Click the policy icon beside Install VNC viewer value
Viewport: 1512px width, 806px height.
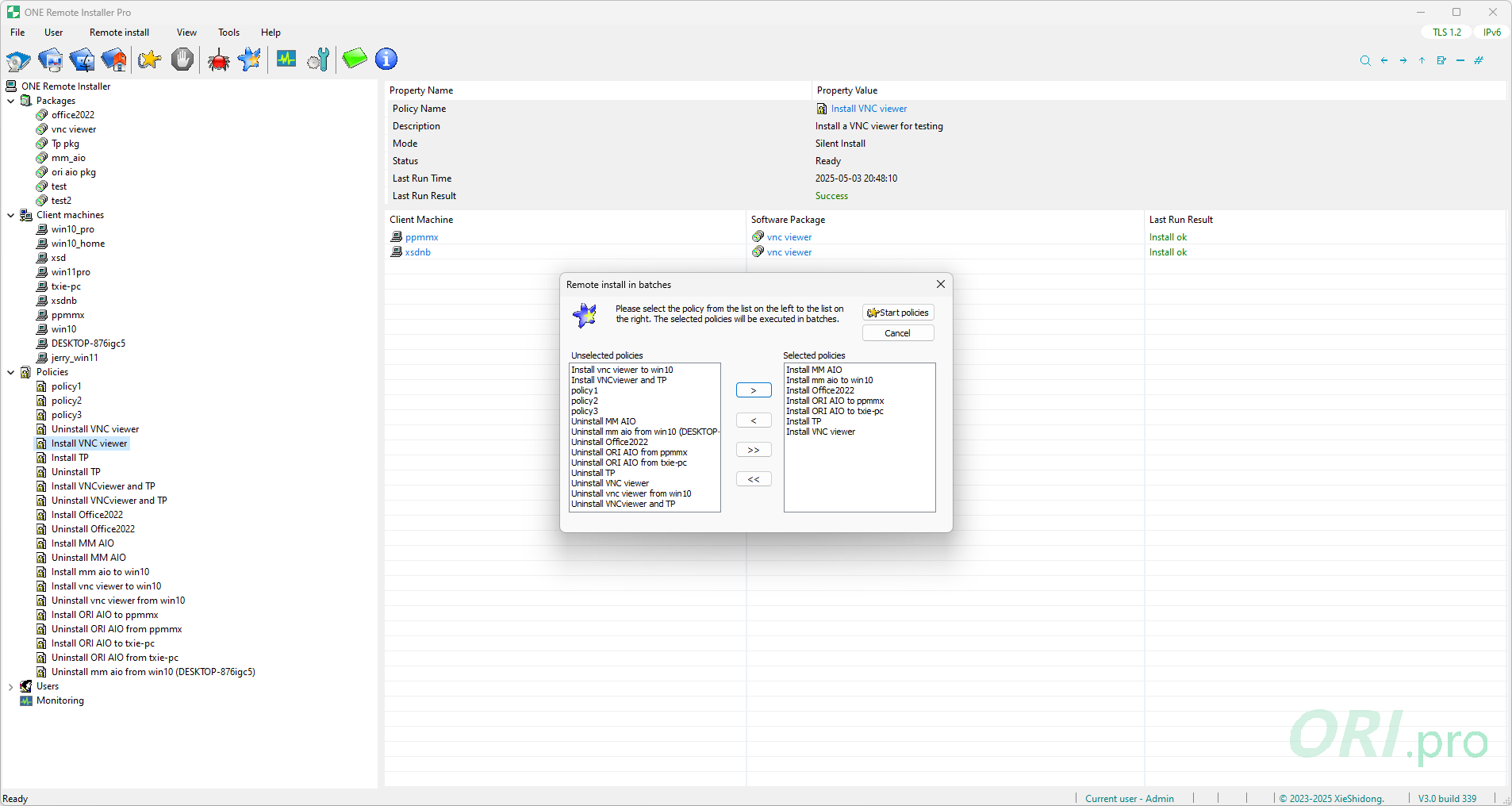pyautogui.click(x=822, y=109)
